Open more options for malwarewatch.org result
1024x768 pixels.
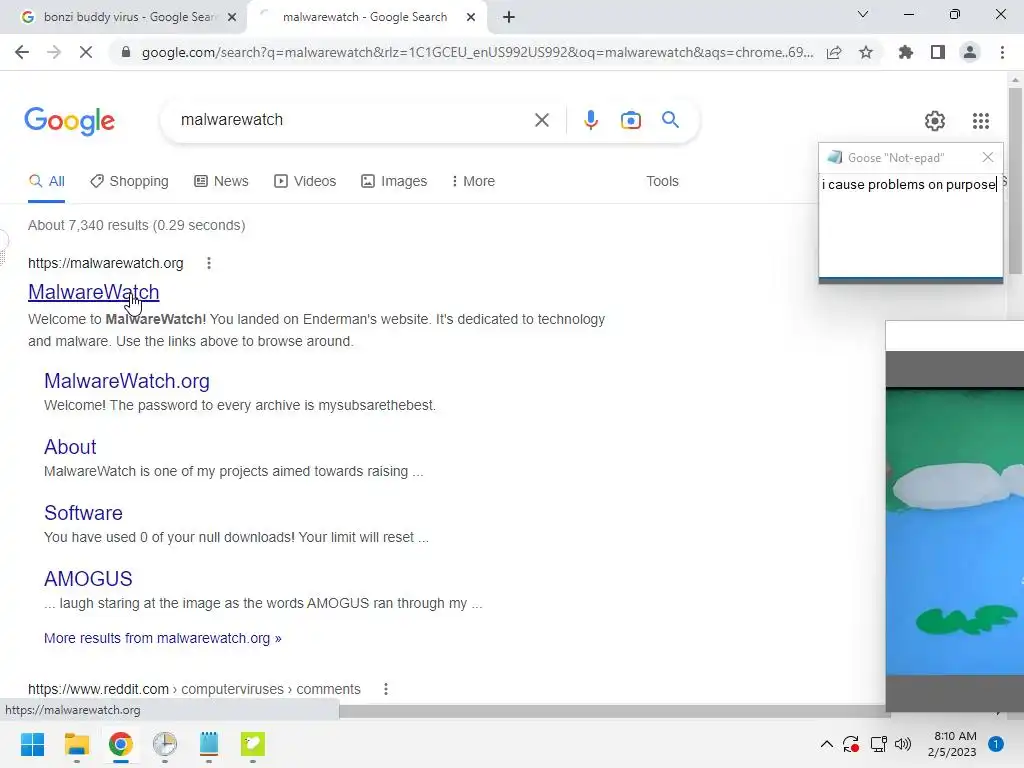point(209,263)
